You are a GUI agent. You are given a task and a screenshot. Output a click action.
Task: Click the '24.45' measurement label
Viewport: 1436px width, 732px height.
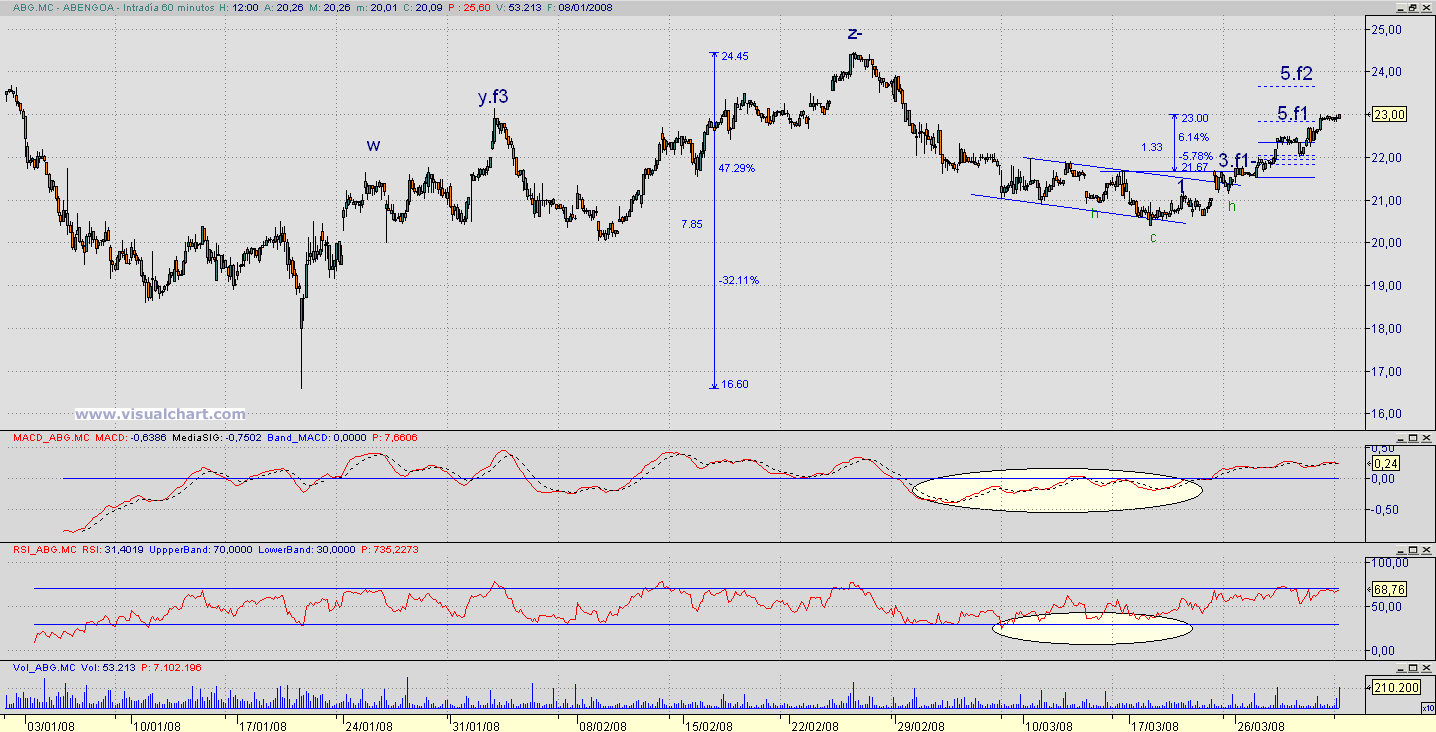(735, 56)
